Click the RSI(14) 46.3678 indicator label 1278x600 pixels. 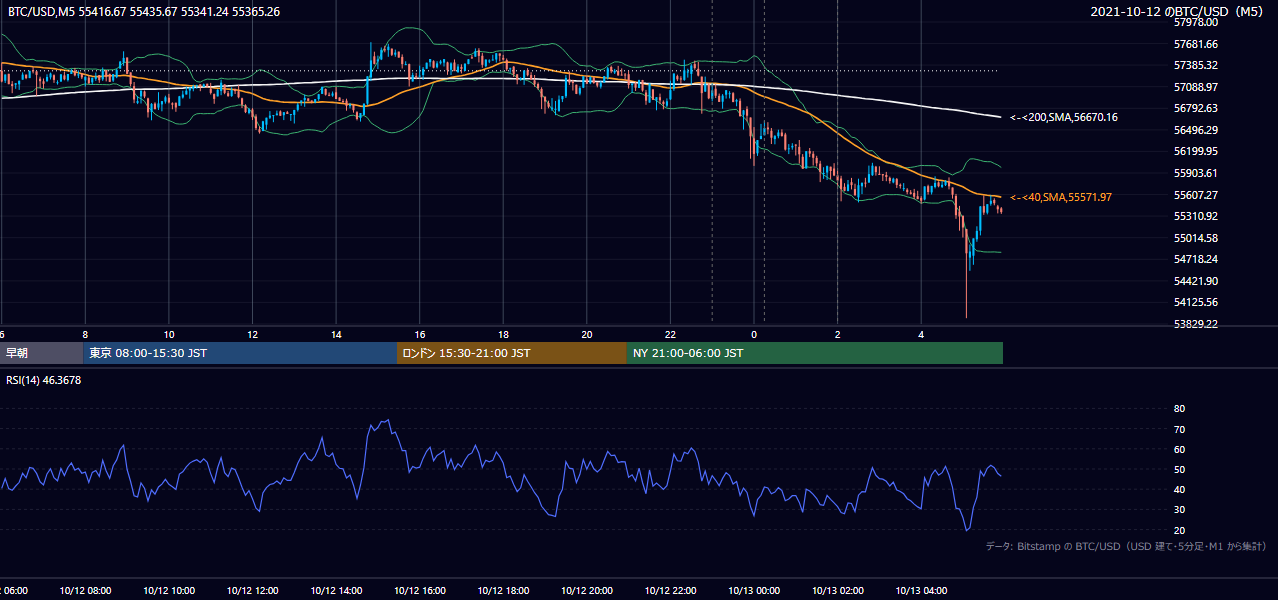pos(44,380)
